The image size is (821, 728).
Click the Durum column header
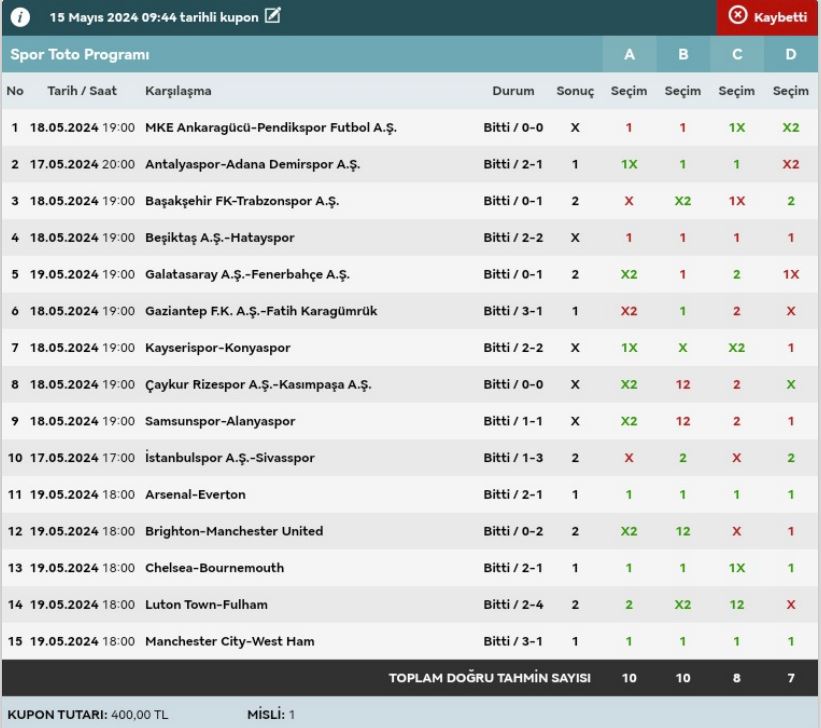pos(513,91)
